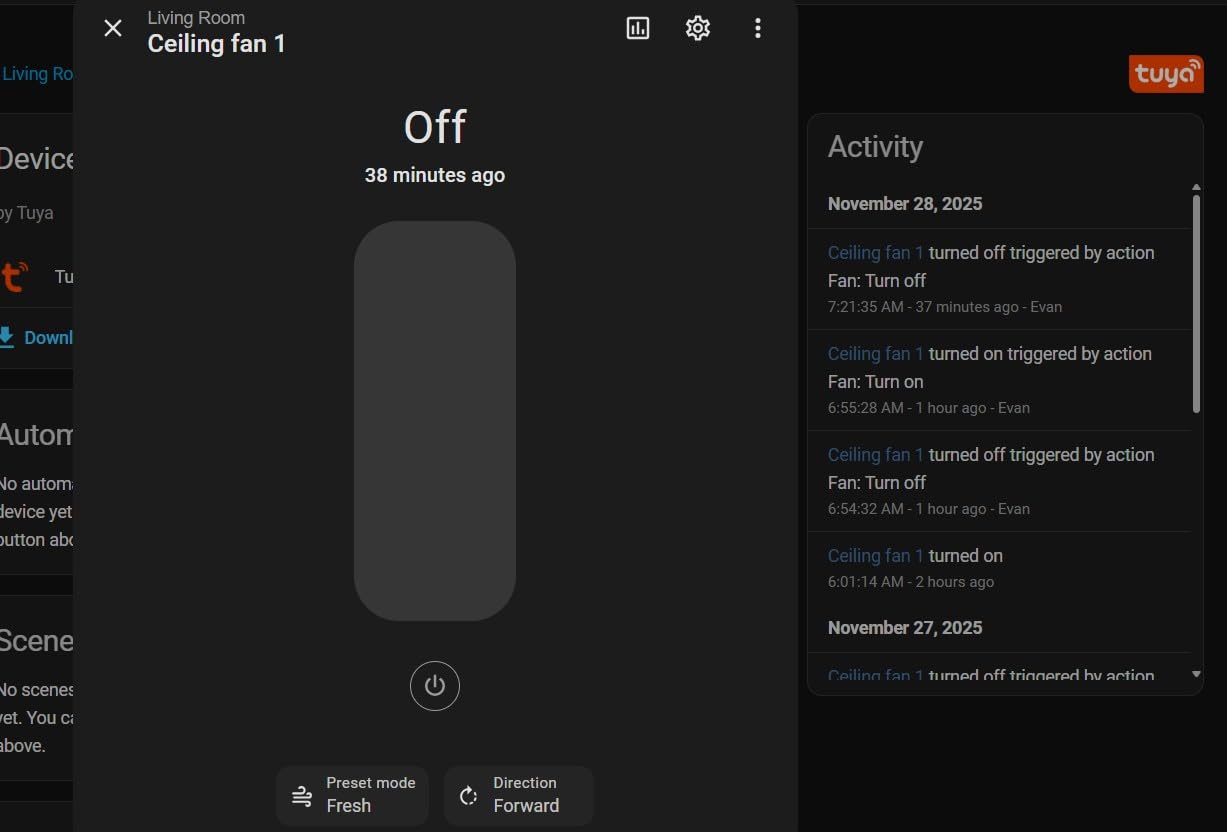Click the Activity panel scrollbar thumb
Screen dimensions: 1227x832
[1196, 303]
